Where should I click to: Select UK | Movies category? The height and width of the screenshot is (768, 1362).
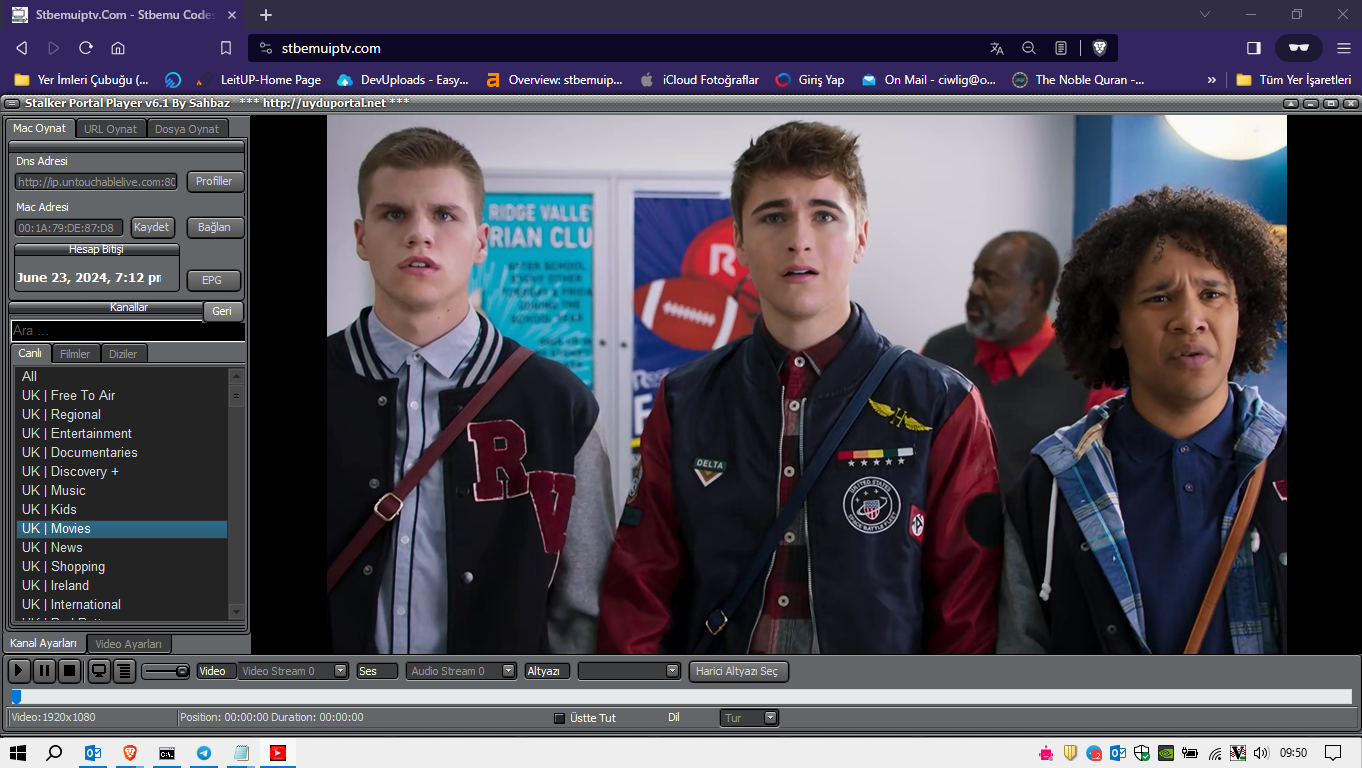(x=122, y=528)
